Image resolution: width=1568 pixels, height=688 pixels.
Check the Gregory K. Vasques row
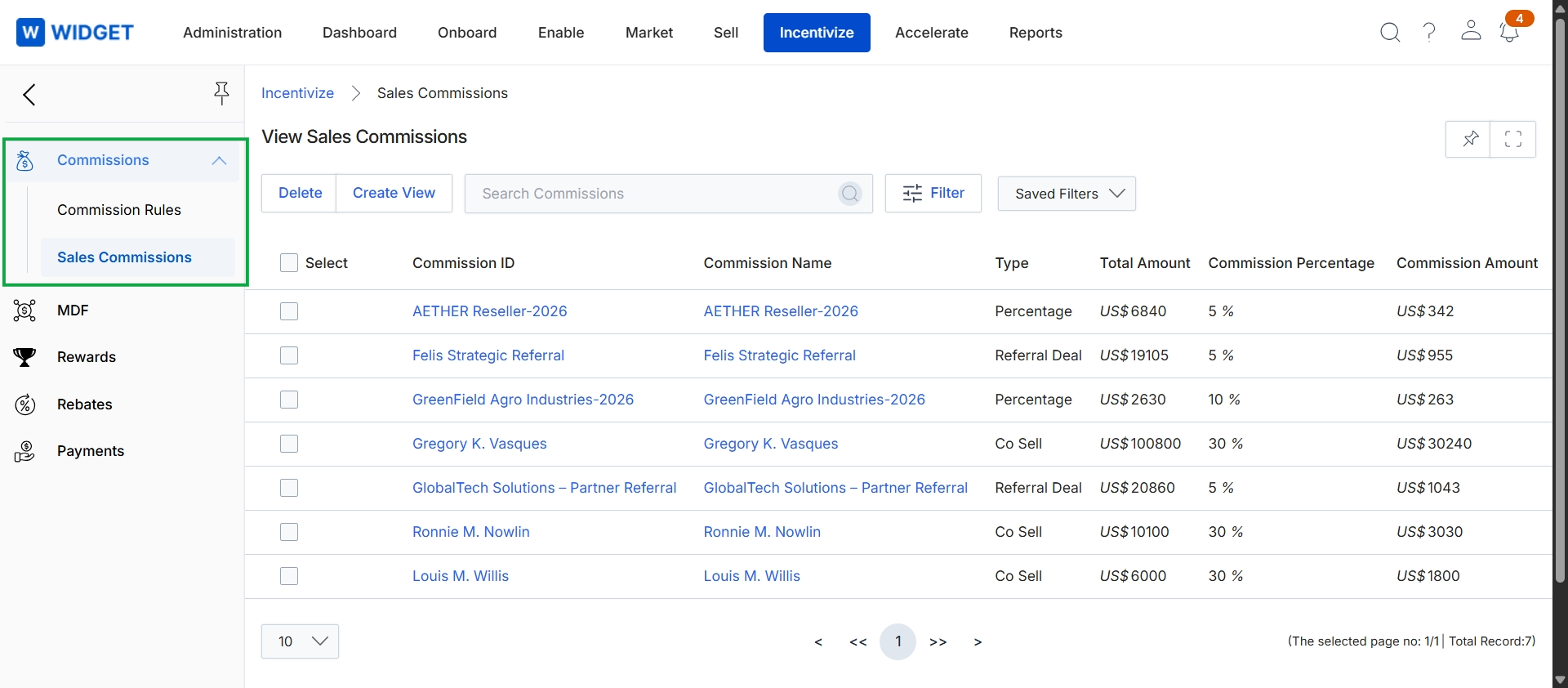pyautogui.click(x=289, y=444)
